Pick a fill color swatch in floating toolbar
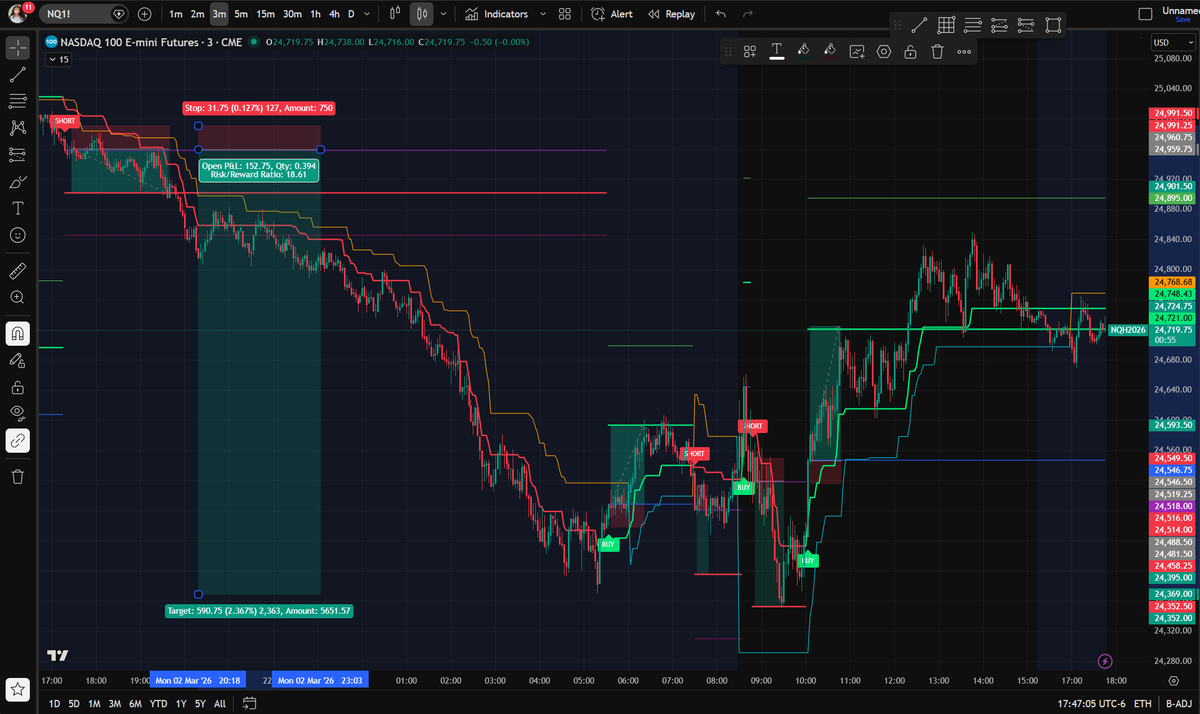Image resolution: width=1200 pixels, height=714 pixels. (803, 51)
